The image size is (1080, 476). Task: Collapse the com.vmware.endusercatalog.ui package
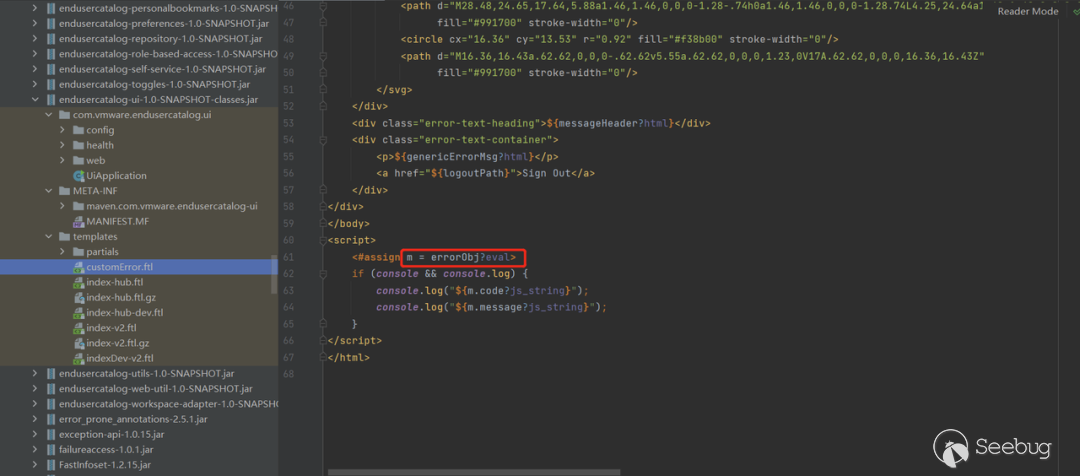click(x=48, y=114)
